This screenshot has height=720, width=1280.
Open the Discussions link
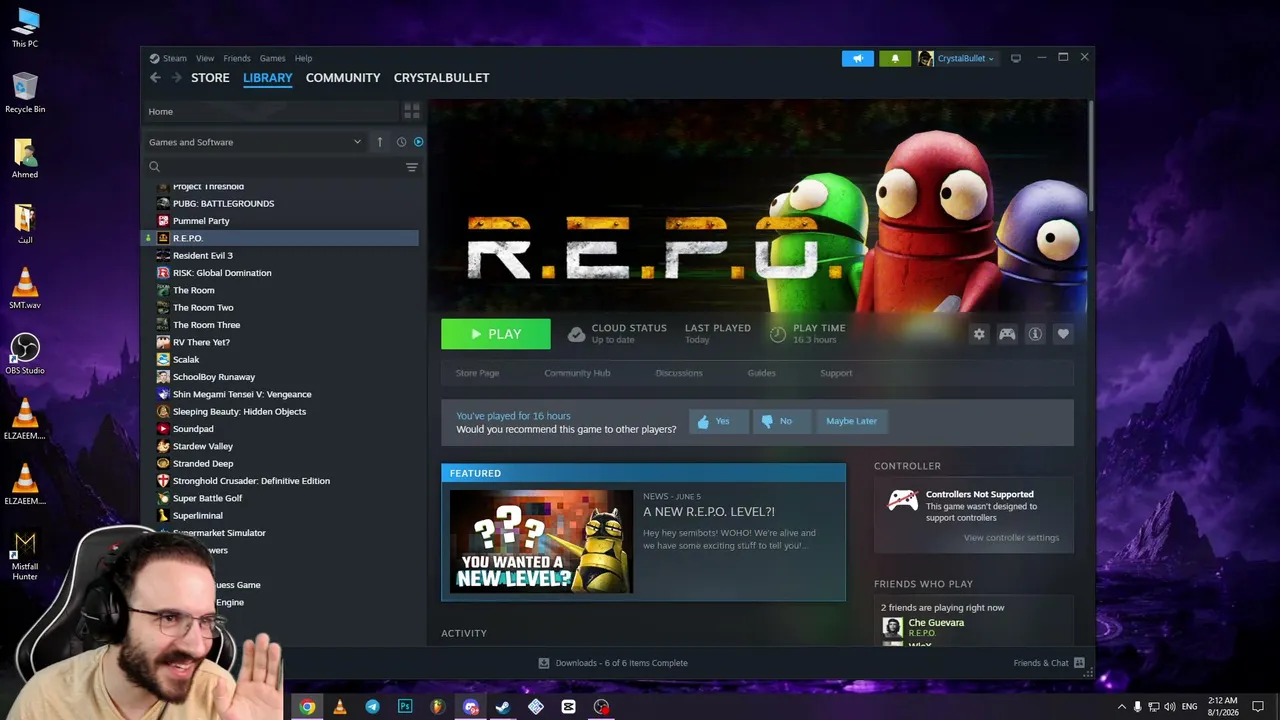[x=679, y=373]
